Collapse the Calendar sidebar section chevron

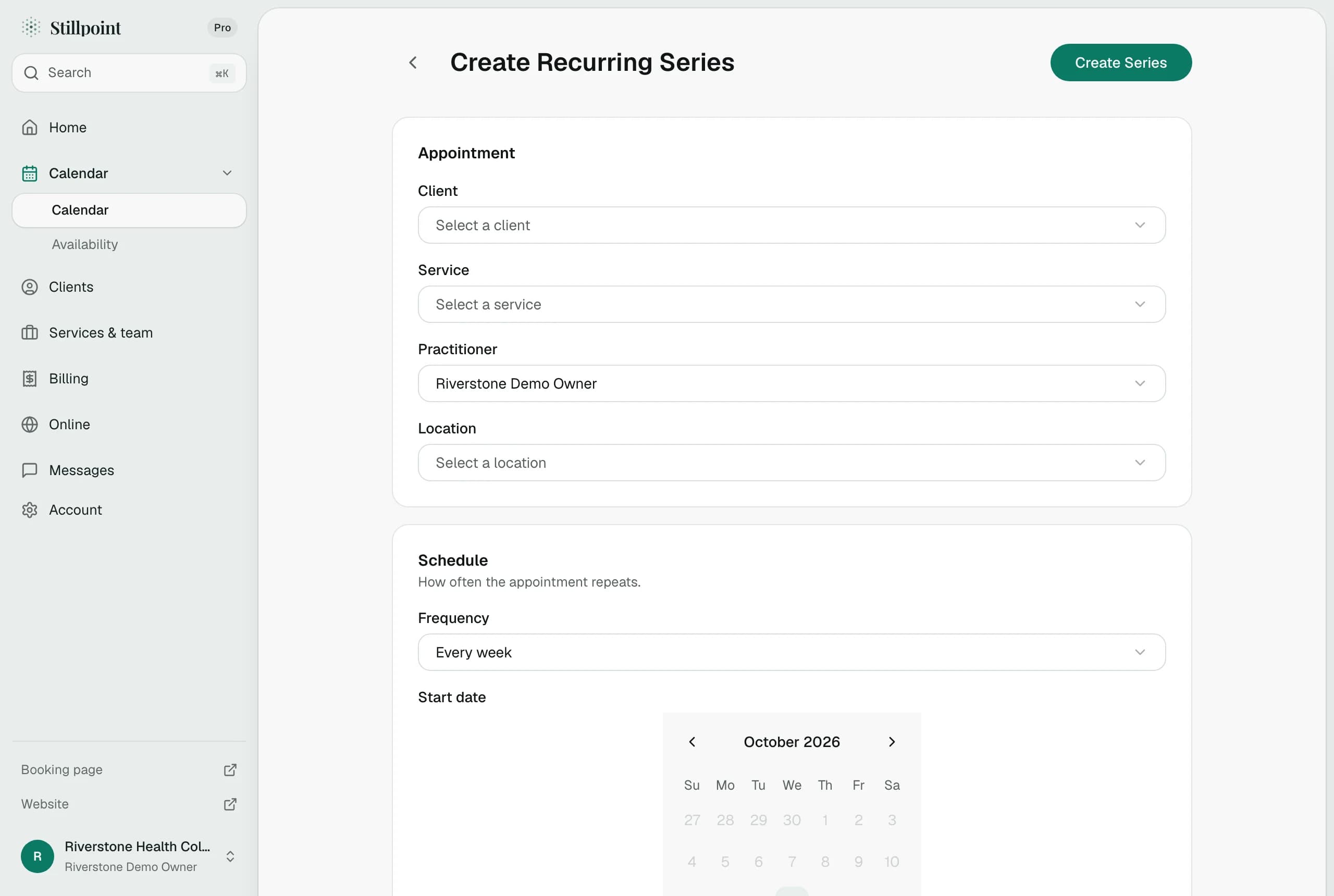point(227,173)
